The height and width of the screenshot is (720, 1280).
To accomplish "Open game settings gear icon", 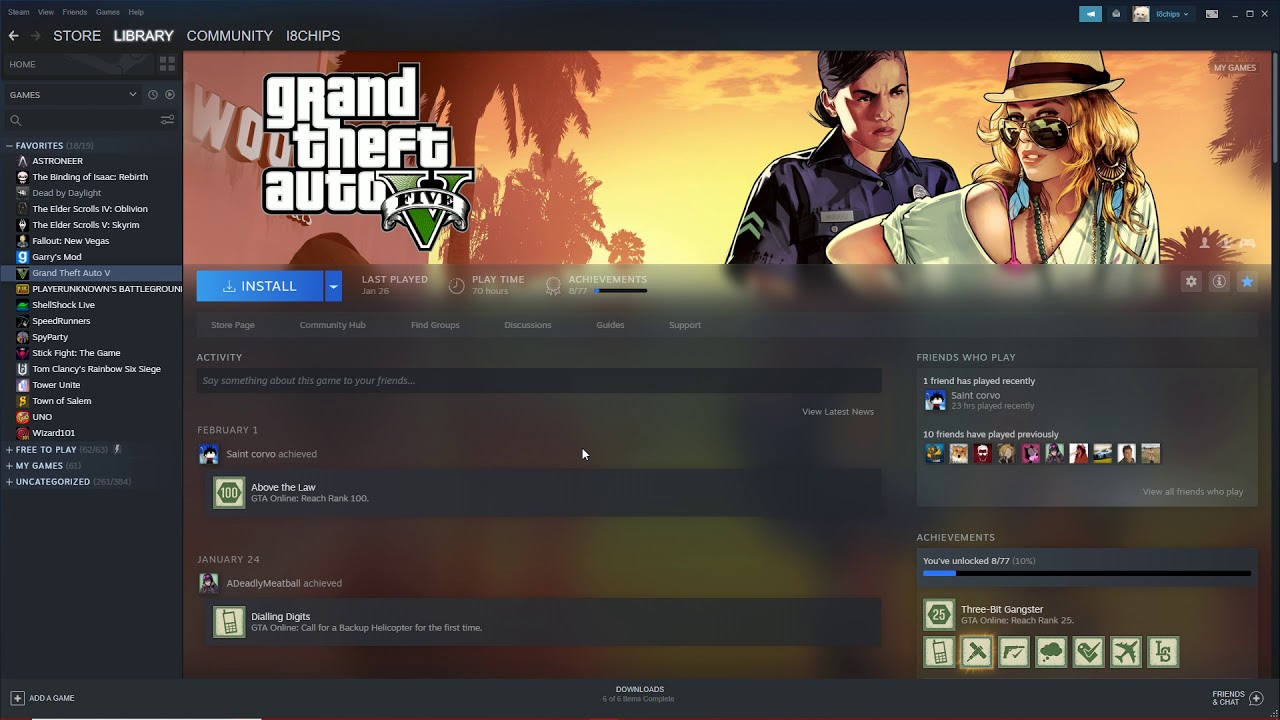I will tap(1191, 282).
